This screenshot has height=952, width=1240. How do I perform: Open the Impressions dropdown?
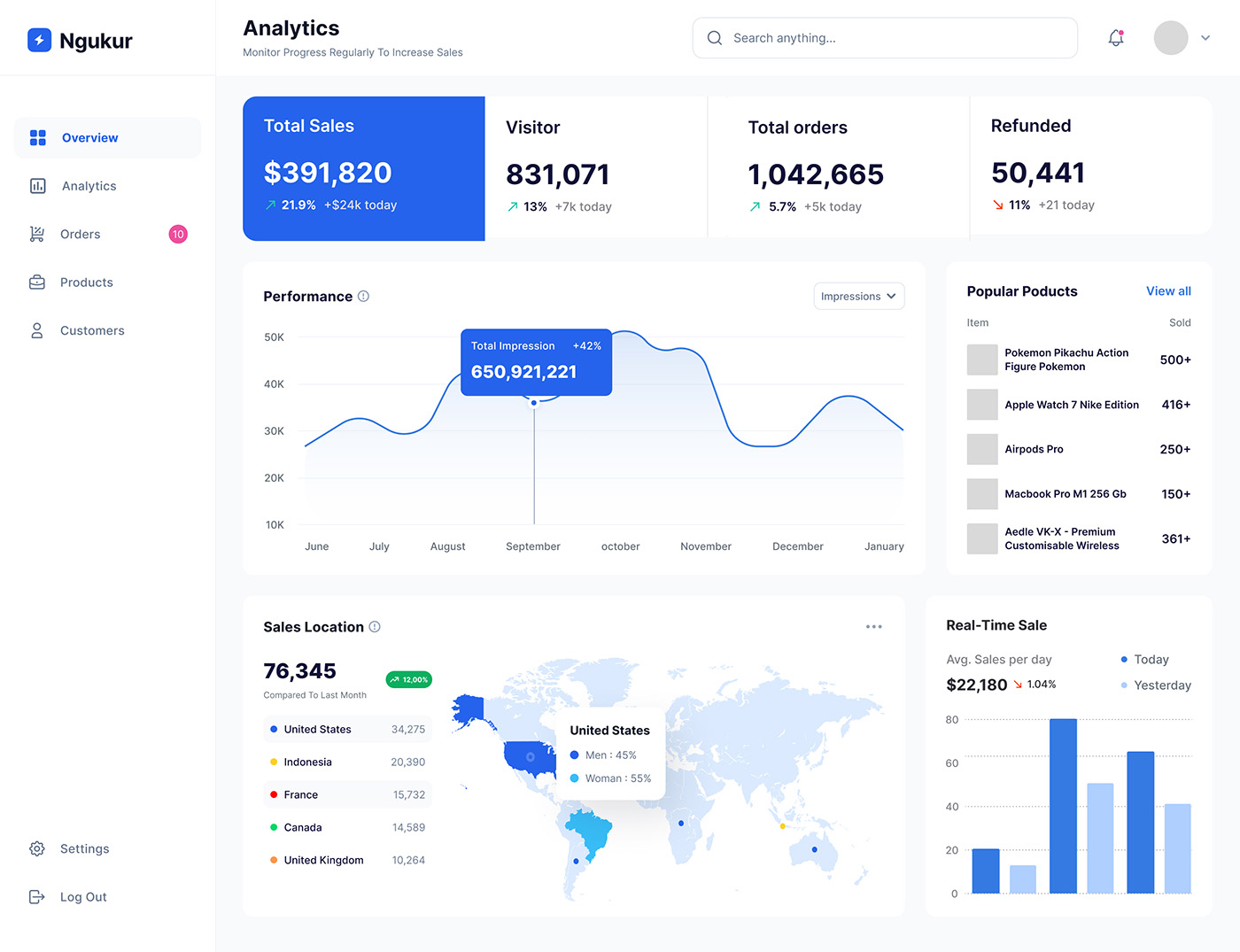tap(858, 297)
